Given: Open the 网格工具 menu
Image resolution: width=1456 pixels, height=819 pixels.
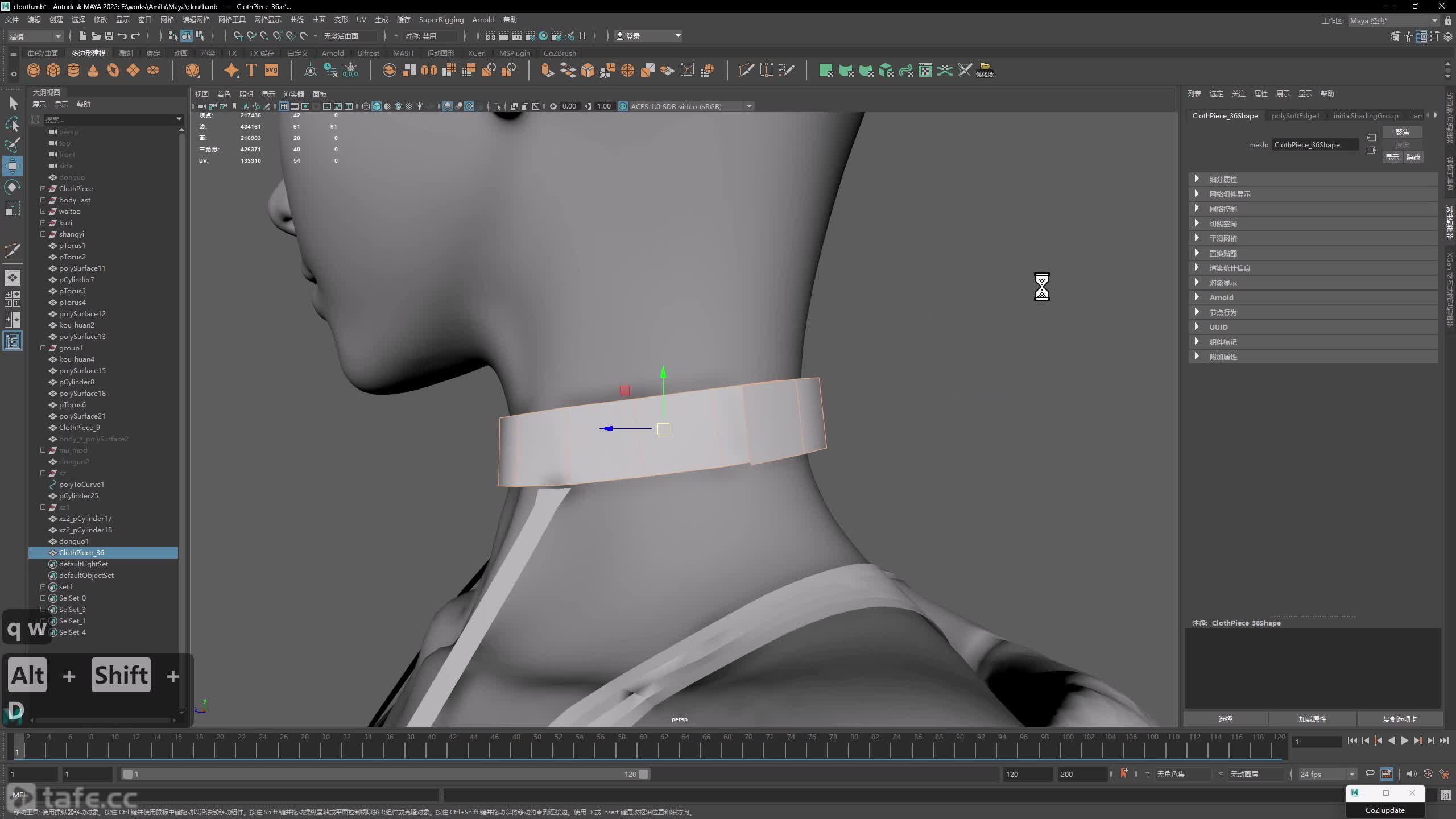Looking at the screenshot, I should [231, 19].
